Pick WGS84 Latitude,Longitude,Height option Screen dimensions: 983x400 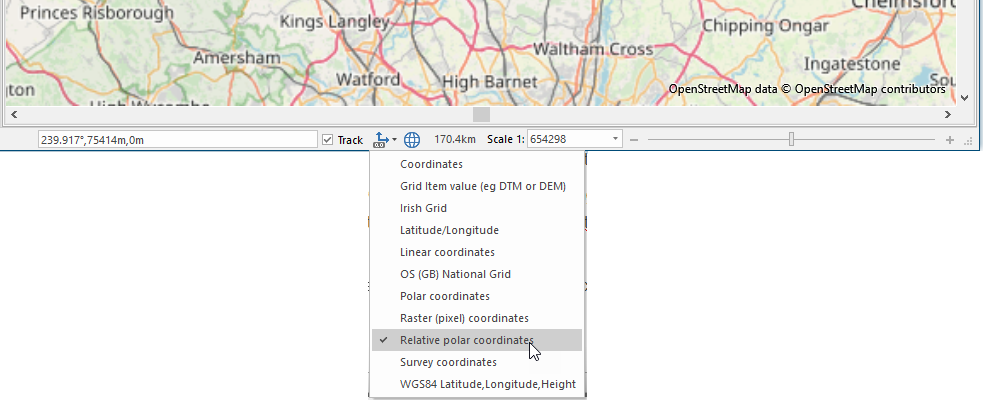[x=487, y=384]
